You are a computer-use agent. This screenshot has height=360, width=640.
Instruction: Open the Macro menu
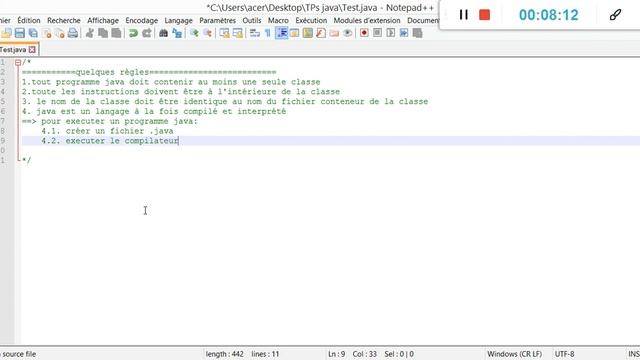[x=278, y=20]
